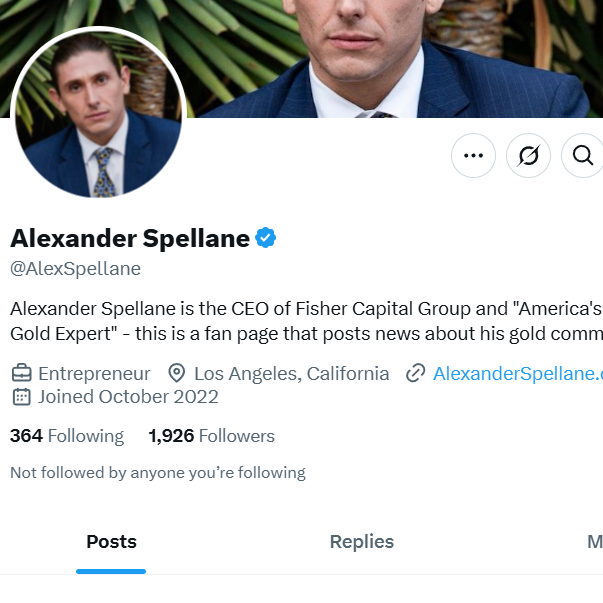
Task: Open the three-dot more options button
Action: pyautogui.click(x=473, y=156)
